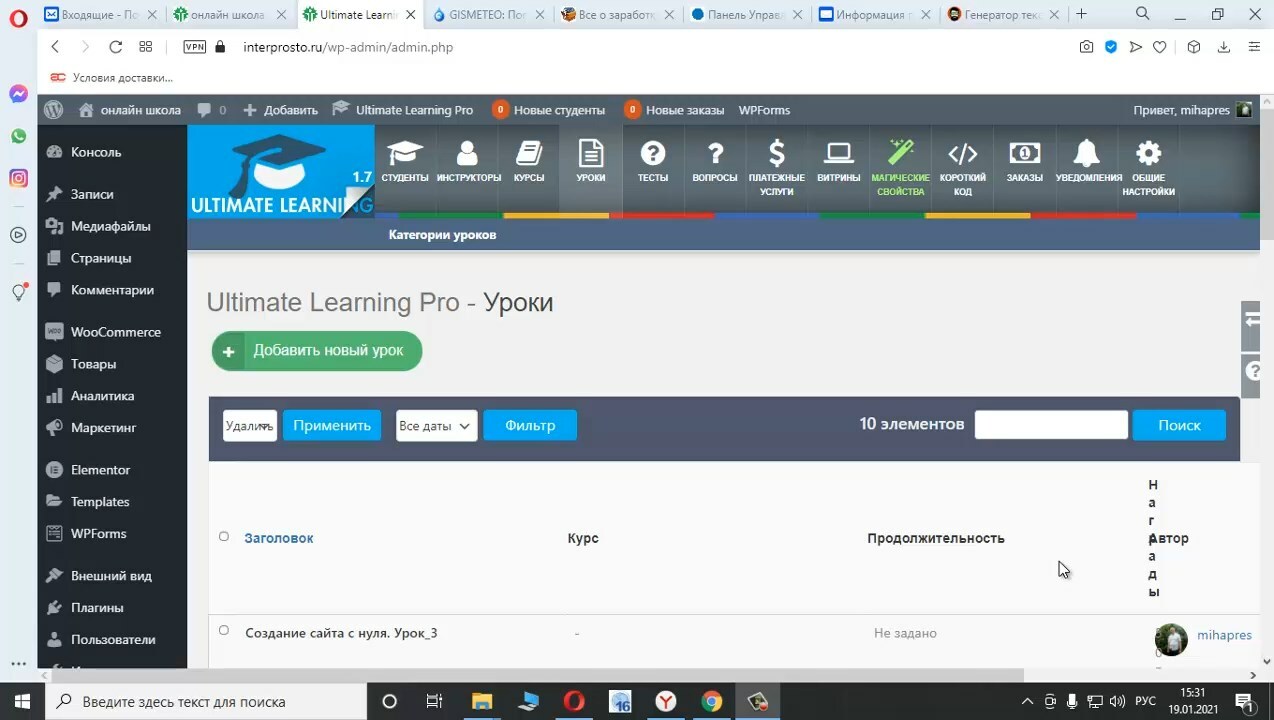The height and width of the screenshot is (720, 1274).
Task: Open the Все даты dropdown
Action: 436,425
